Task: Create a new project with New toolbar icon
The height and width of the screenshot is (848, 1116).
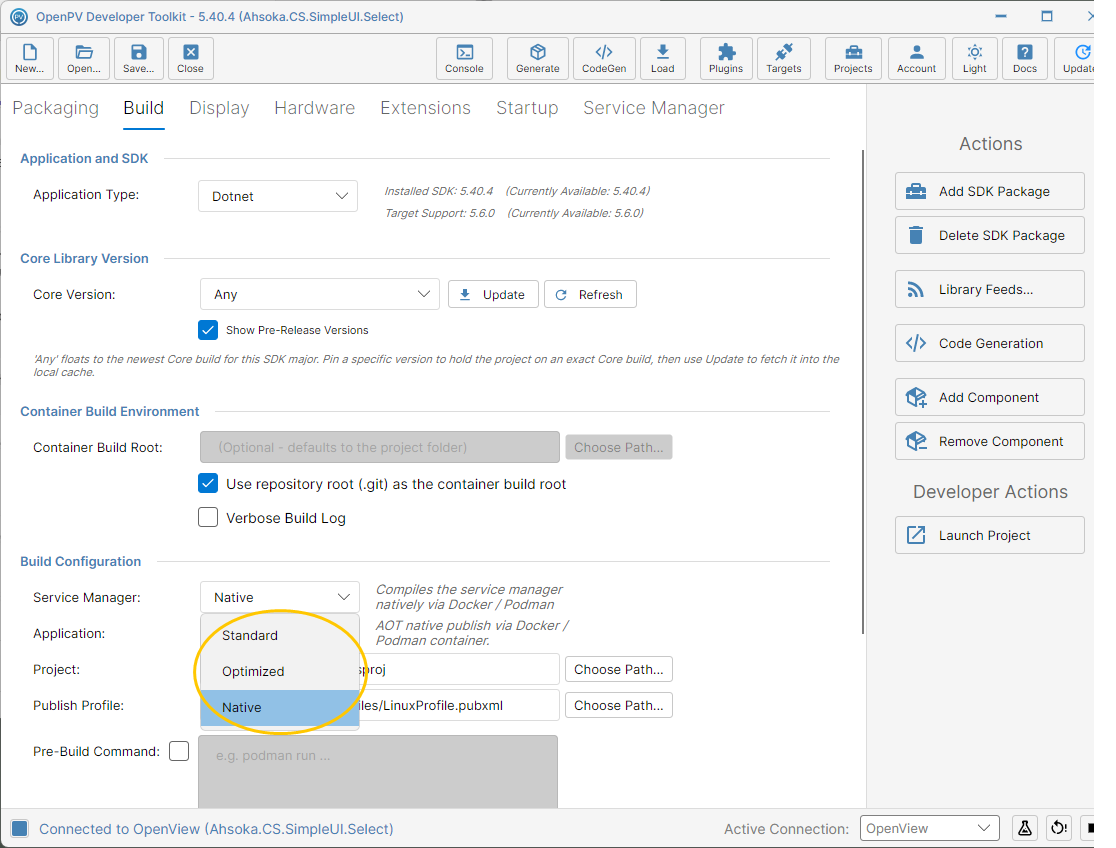Action: click(x=30, y=58)
